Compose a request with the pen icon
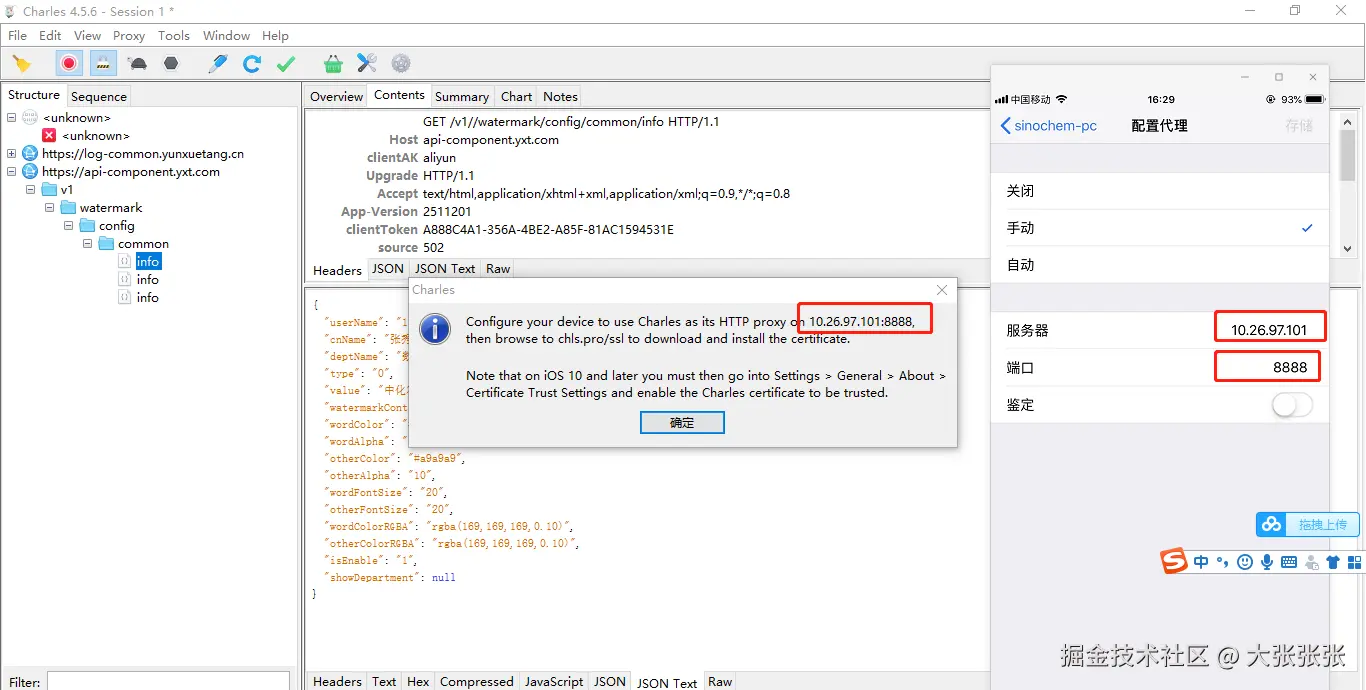This screenshot has height=690, width=1366. click(x=218, y=63)
